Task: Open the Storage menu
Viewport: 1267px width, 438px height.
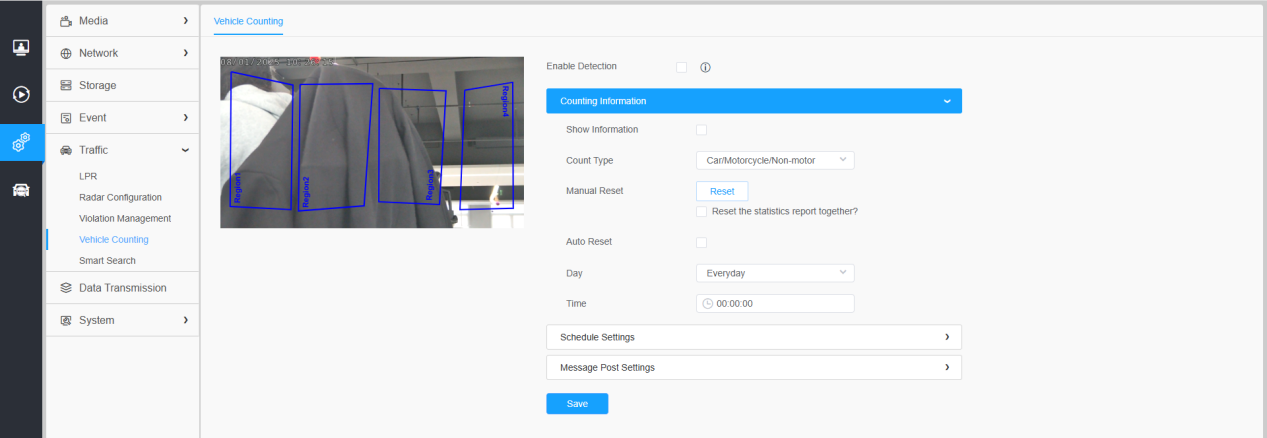Action: [122, 85]
